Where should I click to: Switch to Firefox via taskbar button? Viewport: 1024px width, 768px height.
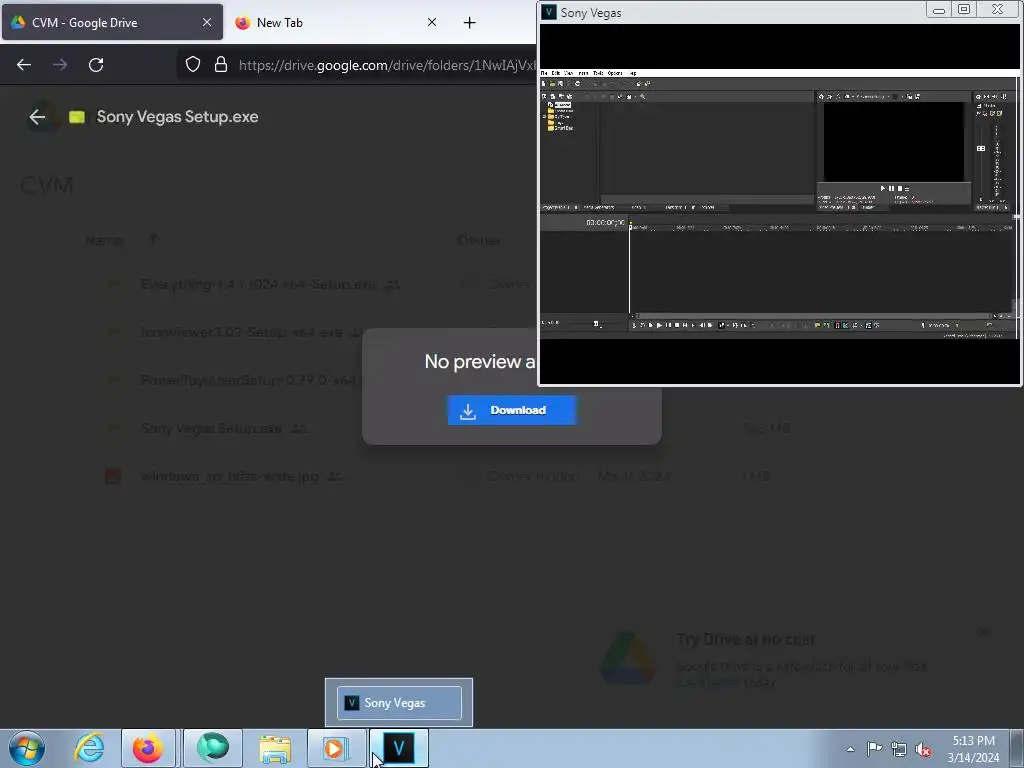(x=148, y=748)
